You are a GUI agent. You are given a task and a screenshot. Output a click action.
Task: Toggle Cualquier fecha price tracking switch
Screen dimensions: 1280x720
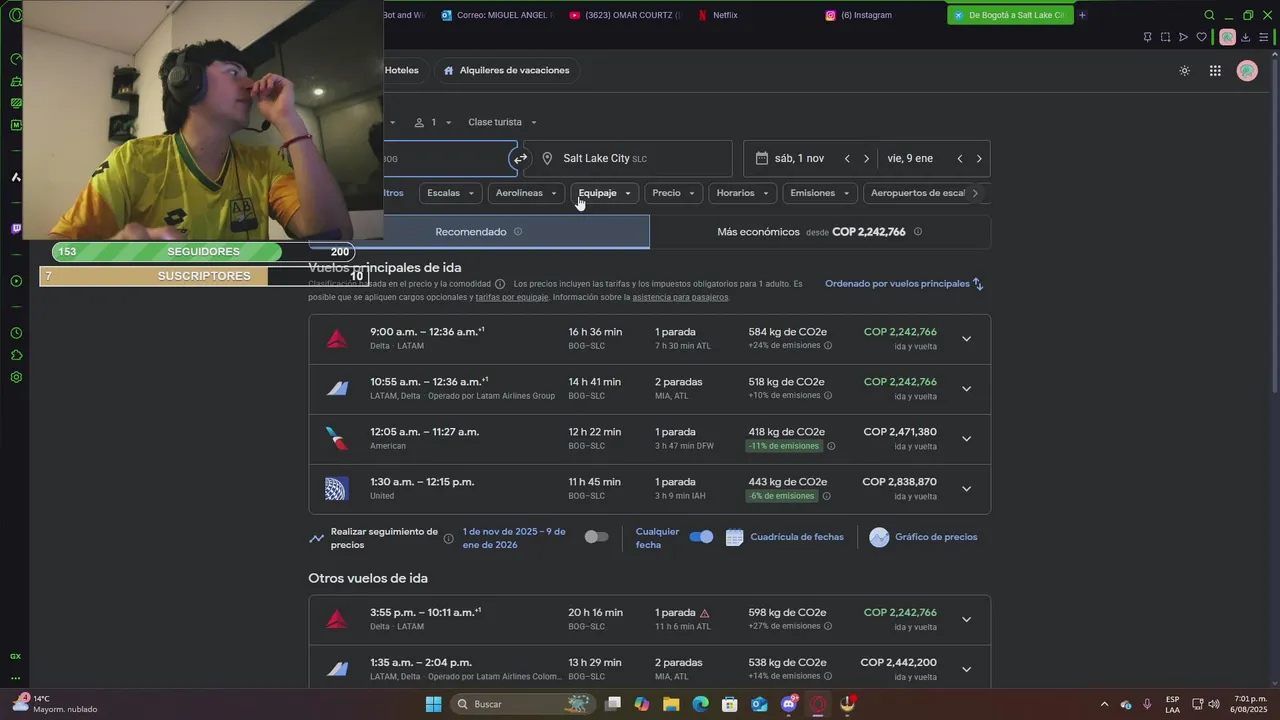click(x=701, y=537)
